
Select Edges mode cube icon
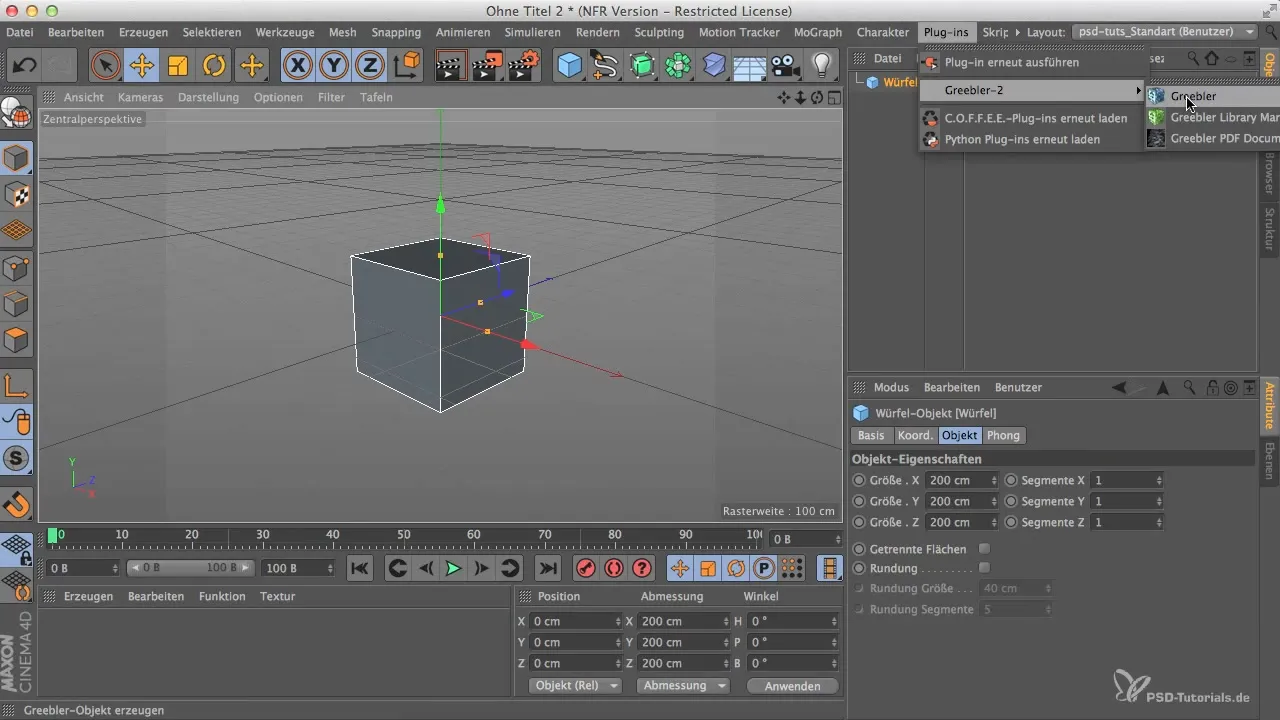16,304
